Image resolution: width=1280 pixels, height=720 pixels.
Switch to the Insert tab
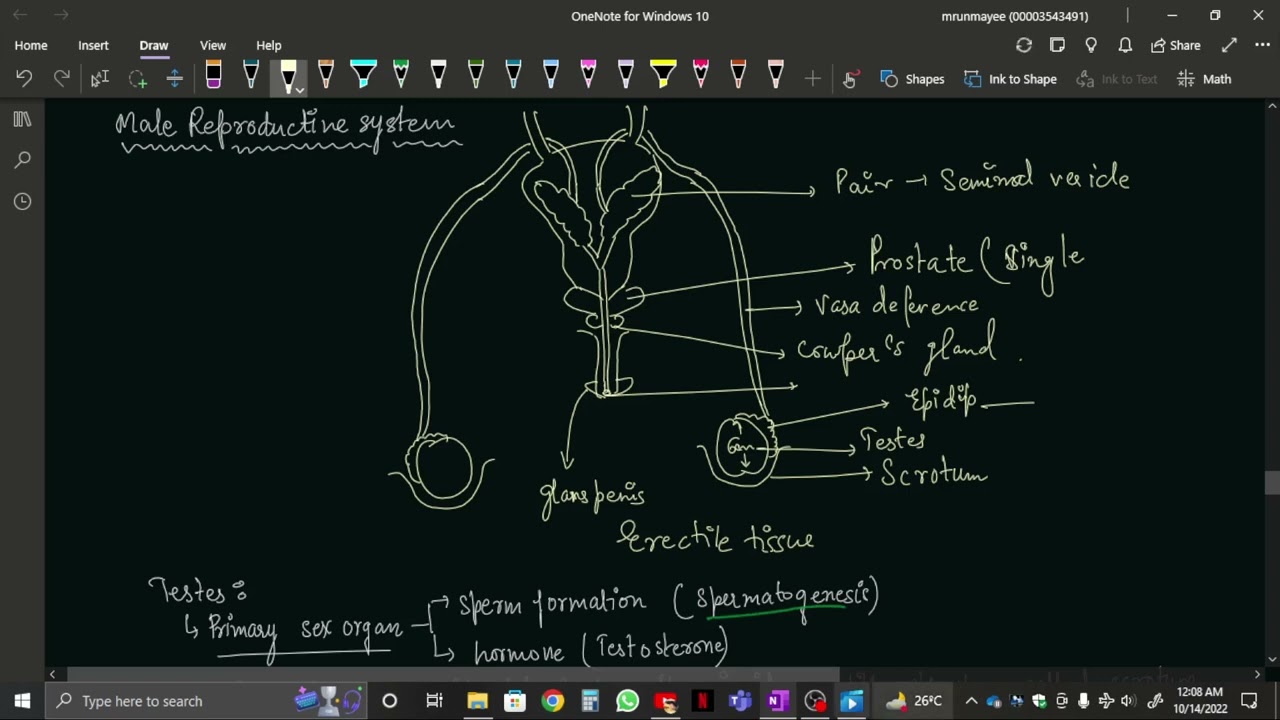click(93, 45)
